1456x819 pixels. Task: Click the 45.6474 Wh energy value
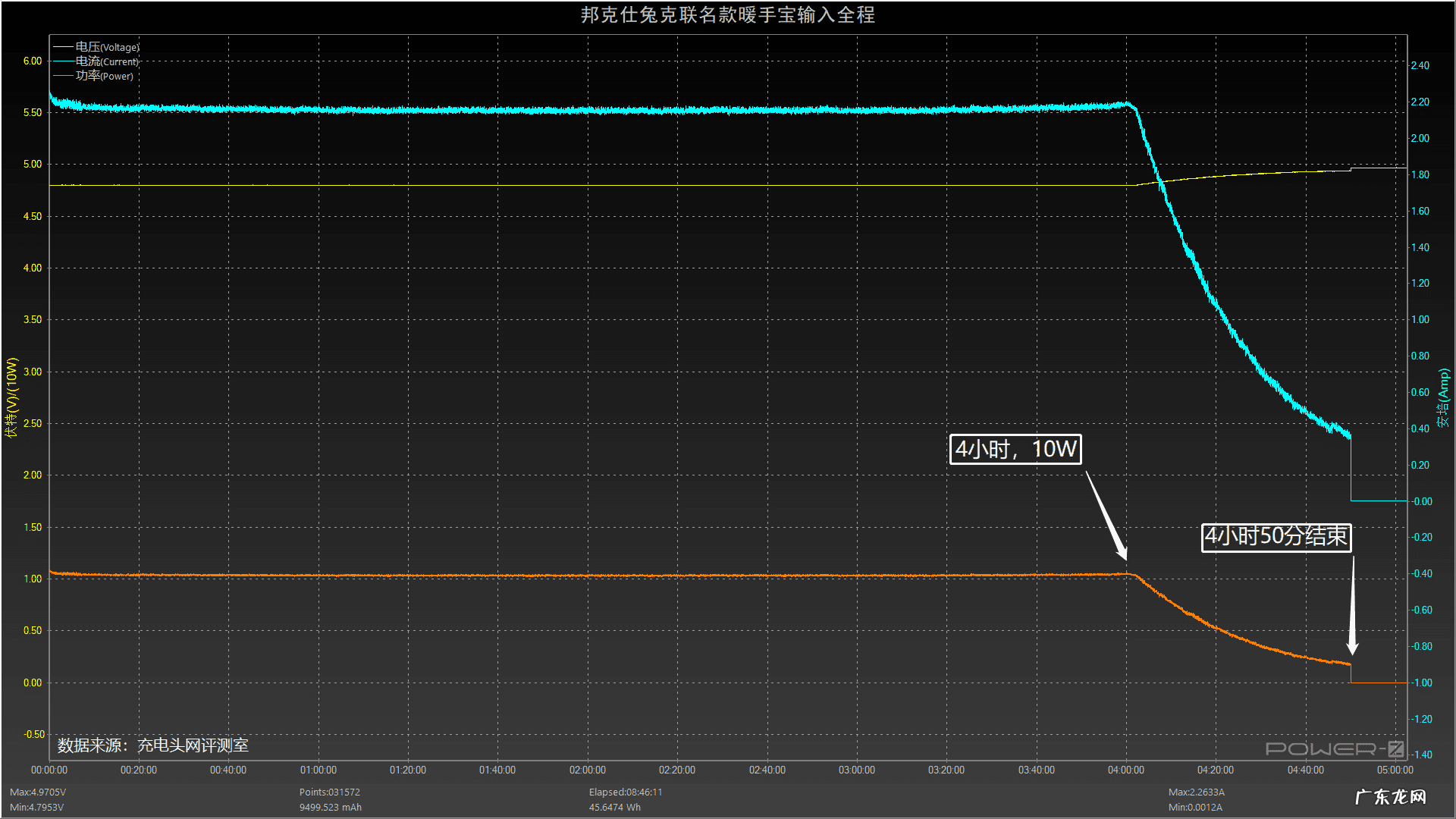[x=614, y=807]
